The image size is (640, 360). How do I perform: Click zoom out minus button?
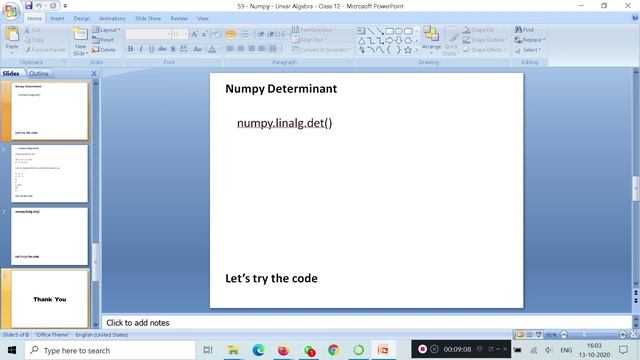click(x=564, y=335)
